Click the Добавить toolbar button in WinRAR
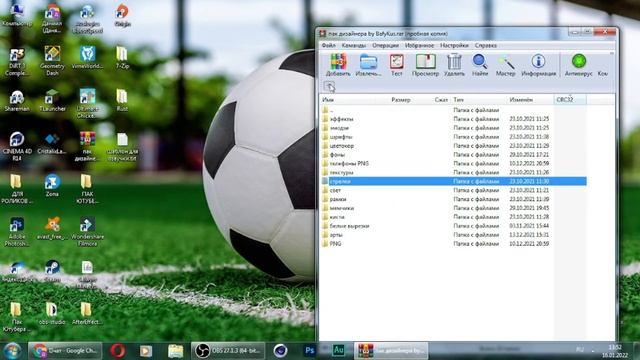 338,65
